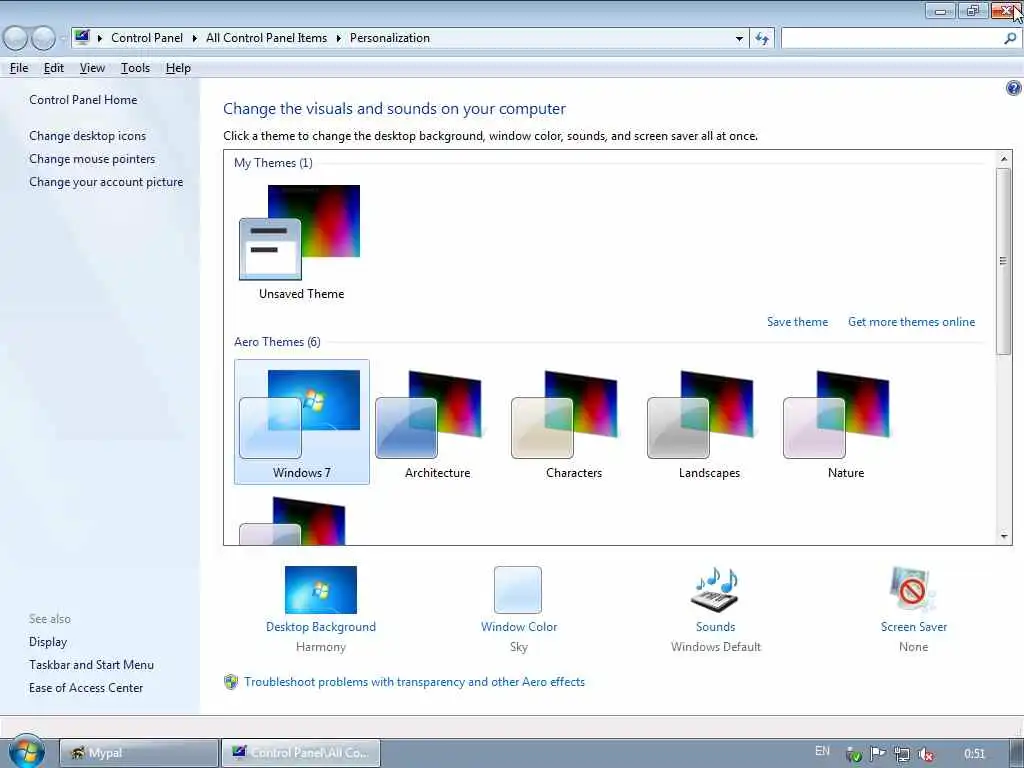This screenshot has width=1024, height=768.
Task: Click the Back navigation button
Action: (x=16, y=39)
